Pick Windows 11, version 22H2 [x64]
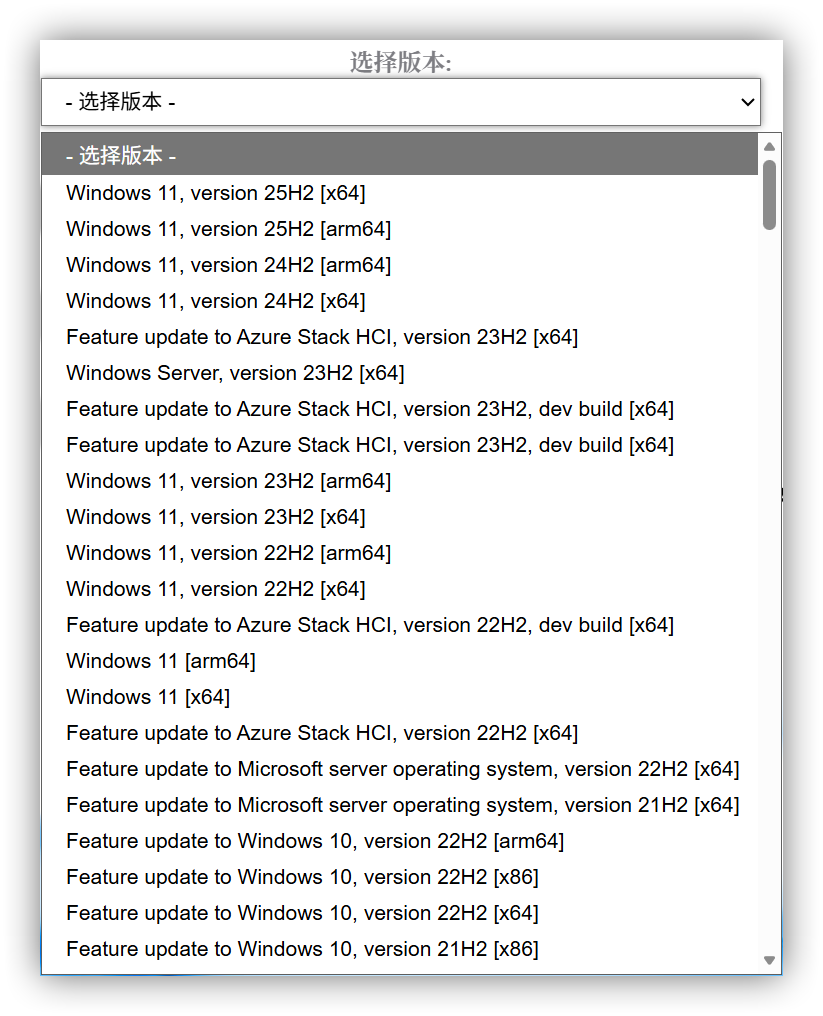This screenshot has width=823, height=1016. point(216,589)
